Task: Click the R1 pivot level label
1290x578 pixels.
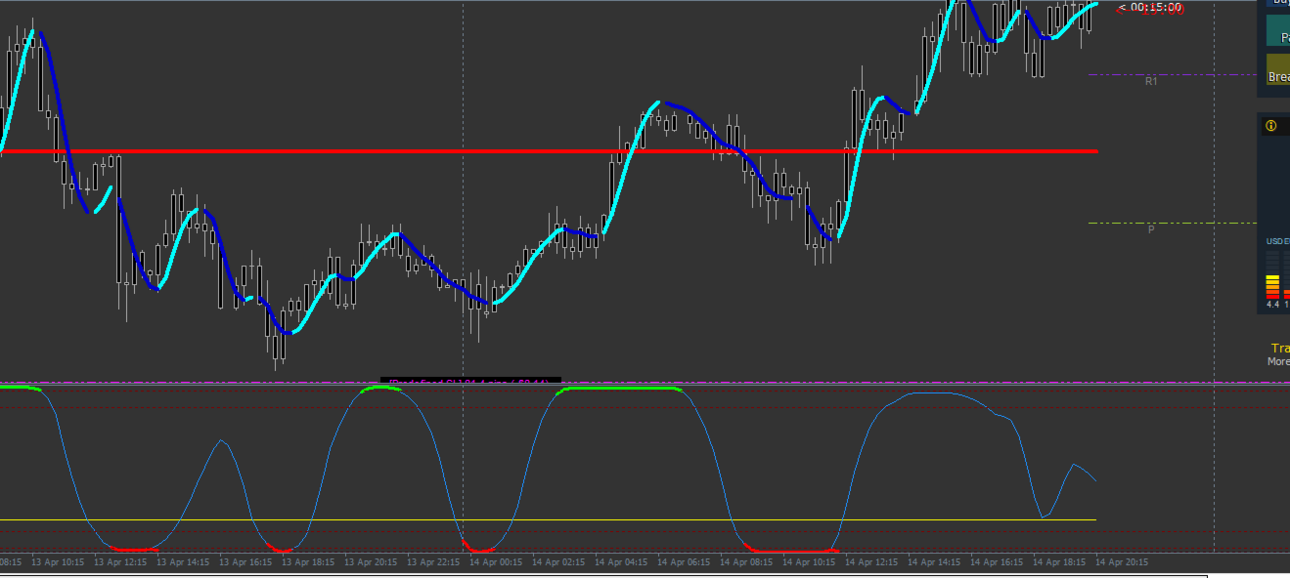Action: [x=1151, y=81]
